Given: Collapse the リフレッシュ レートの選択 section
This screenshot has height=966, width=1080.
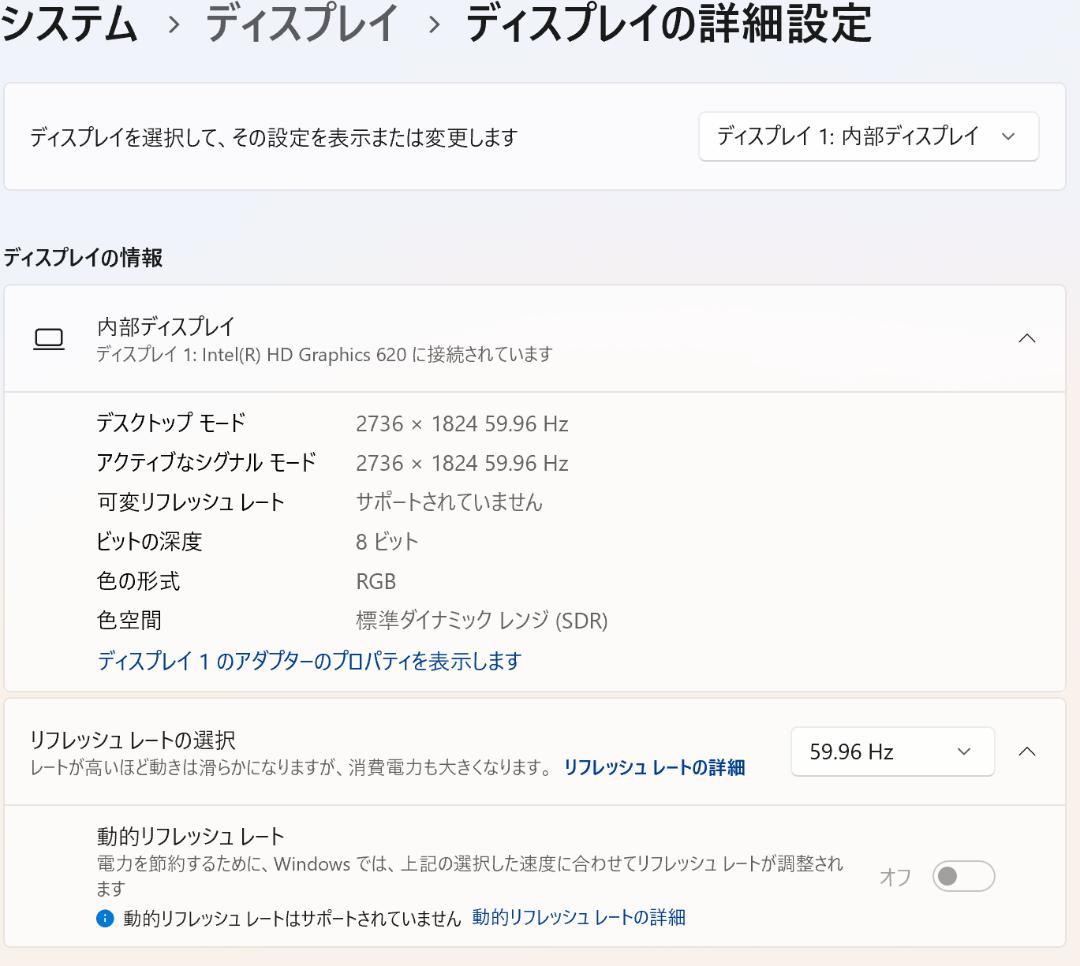Looking at the screenshot, I should click(1028, 751).
